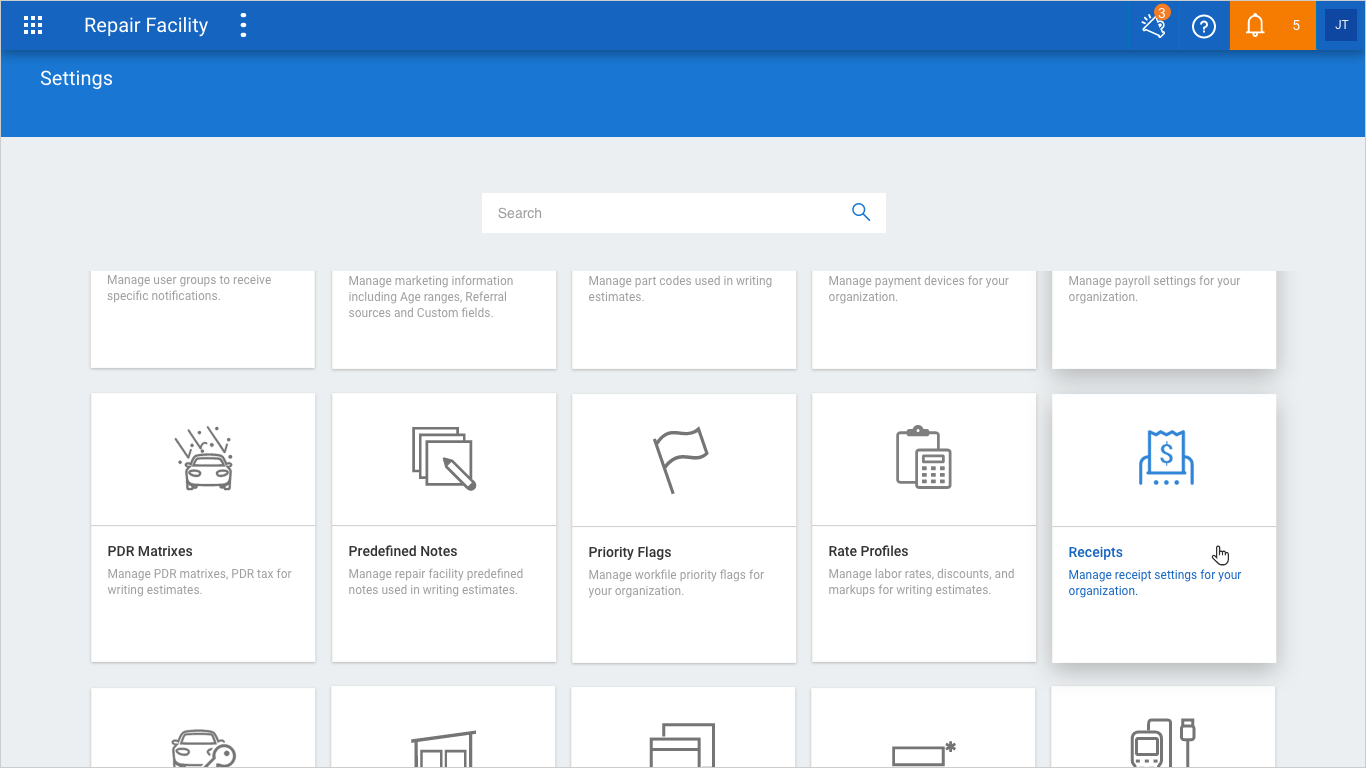Image resolution: width=1366 pixels, height=768 pixels.
Task: Open PDR Matrixes via car hail icon
Action: [203, 459]
